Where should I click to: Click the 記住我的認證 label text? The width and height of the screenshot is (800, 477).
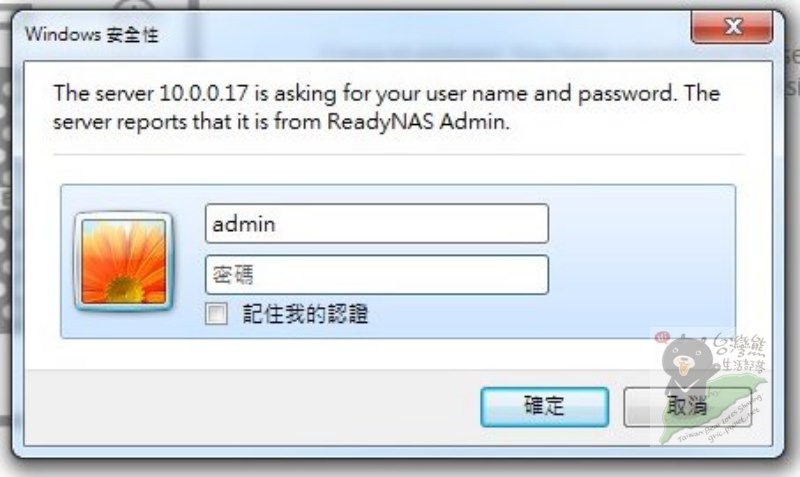coord(305,313)
